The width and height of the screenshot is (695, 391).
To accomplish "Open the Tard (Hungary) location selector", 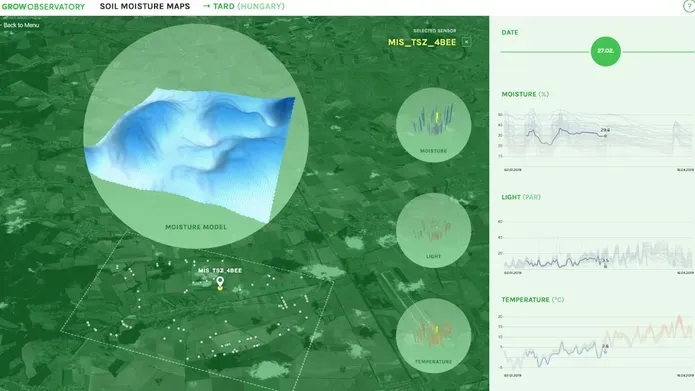I will [244, 6].
